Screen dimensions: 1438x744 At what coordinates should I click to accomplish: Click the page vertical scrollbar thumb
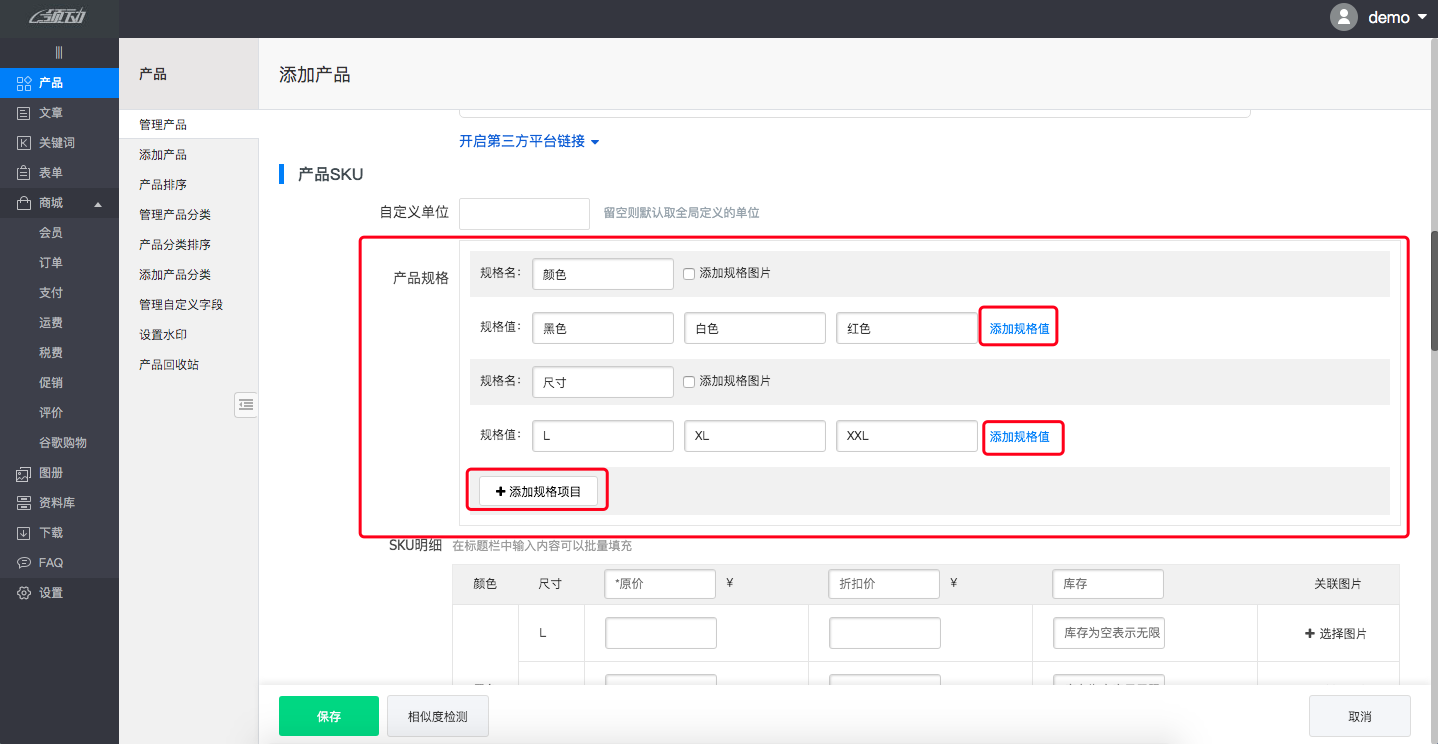click(x=1433, y=290)
